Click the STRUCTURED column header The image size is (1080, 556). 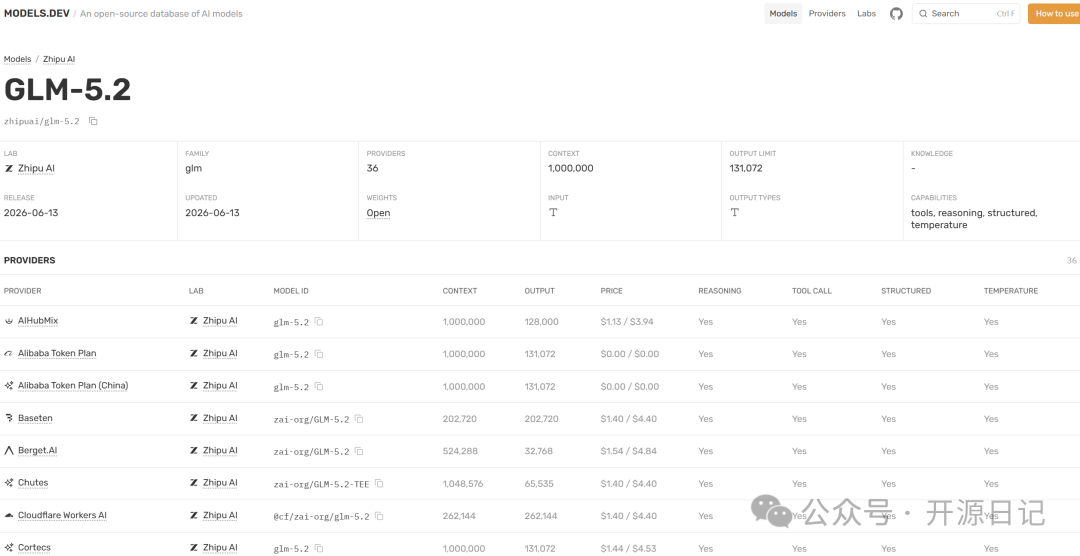point(906,291)
